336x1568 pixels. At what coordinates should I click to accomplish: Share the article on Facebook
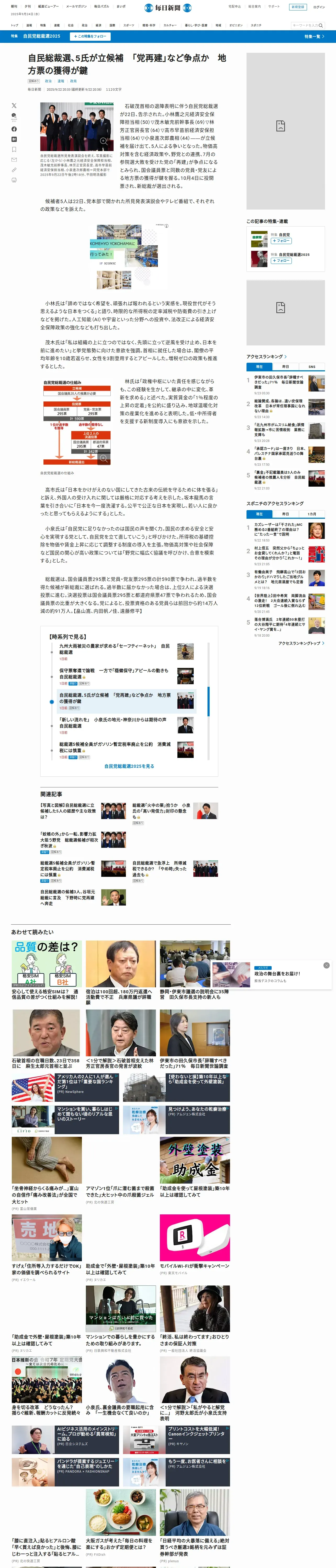point(14,129)
